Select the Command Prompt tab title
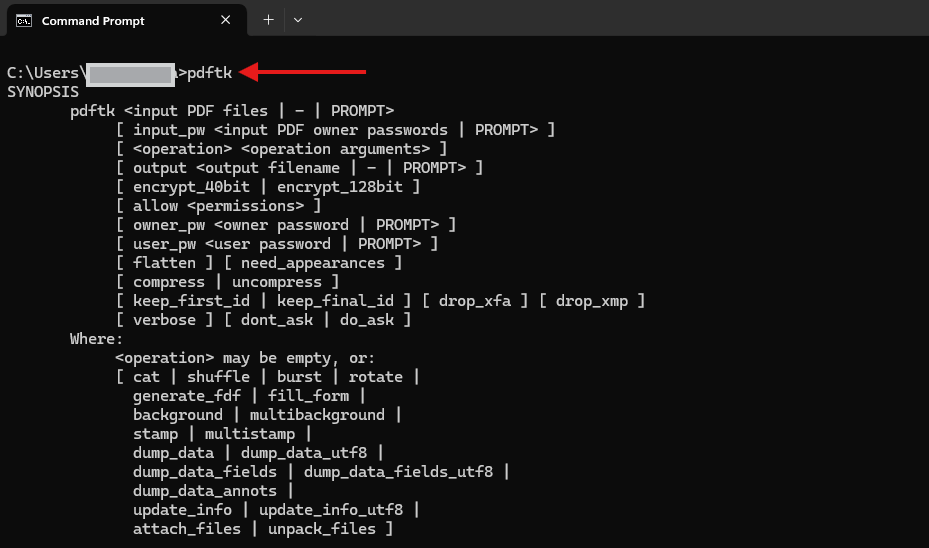The width and height of the screenshot is (929, 548). tap(93, 21)
